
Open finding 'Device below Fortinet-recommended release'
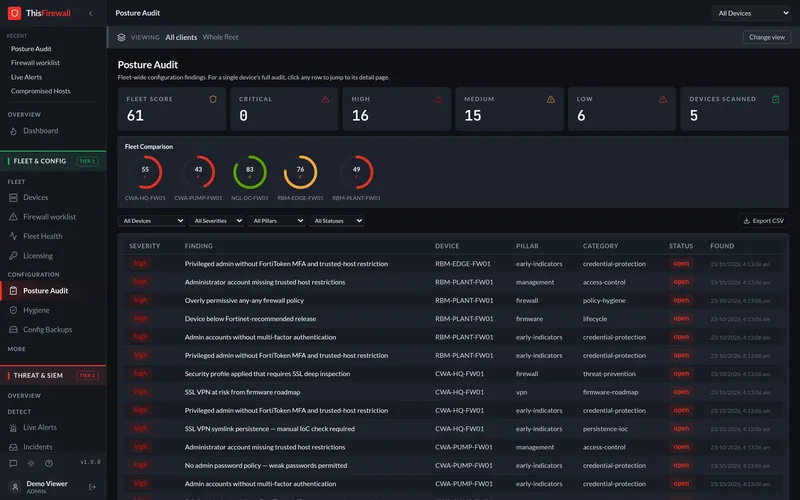453,319
